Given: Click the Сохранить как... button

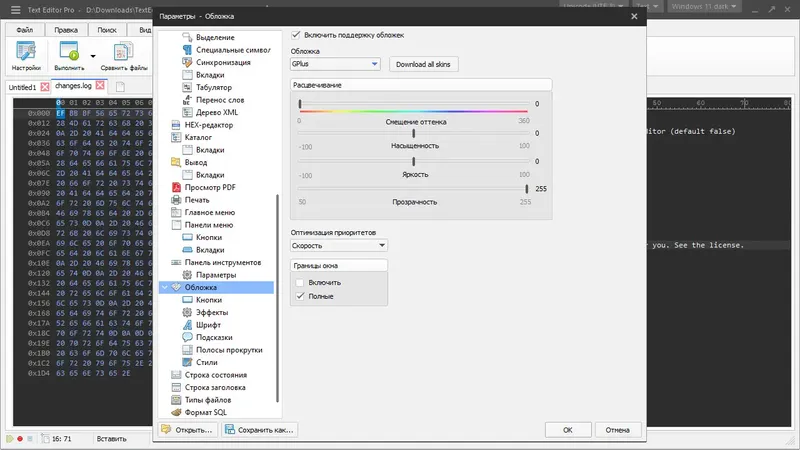Looking at the screenshot, I should click(259, 430).
